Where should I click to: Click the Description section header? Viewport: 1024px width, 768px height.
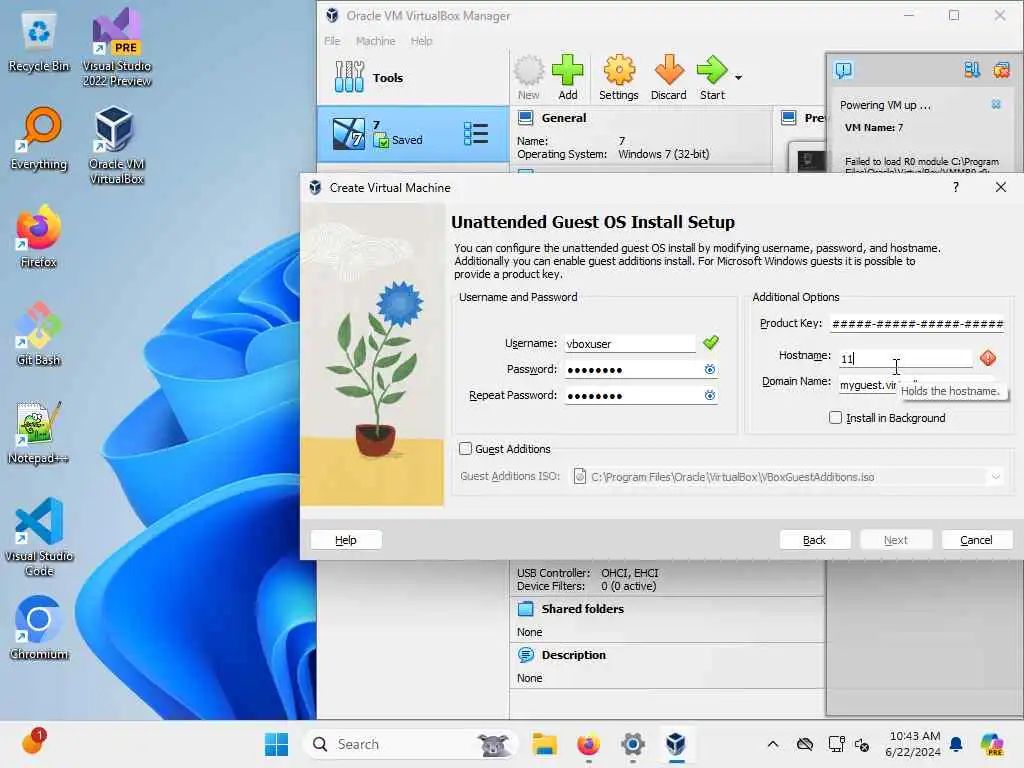coord(573,654)
